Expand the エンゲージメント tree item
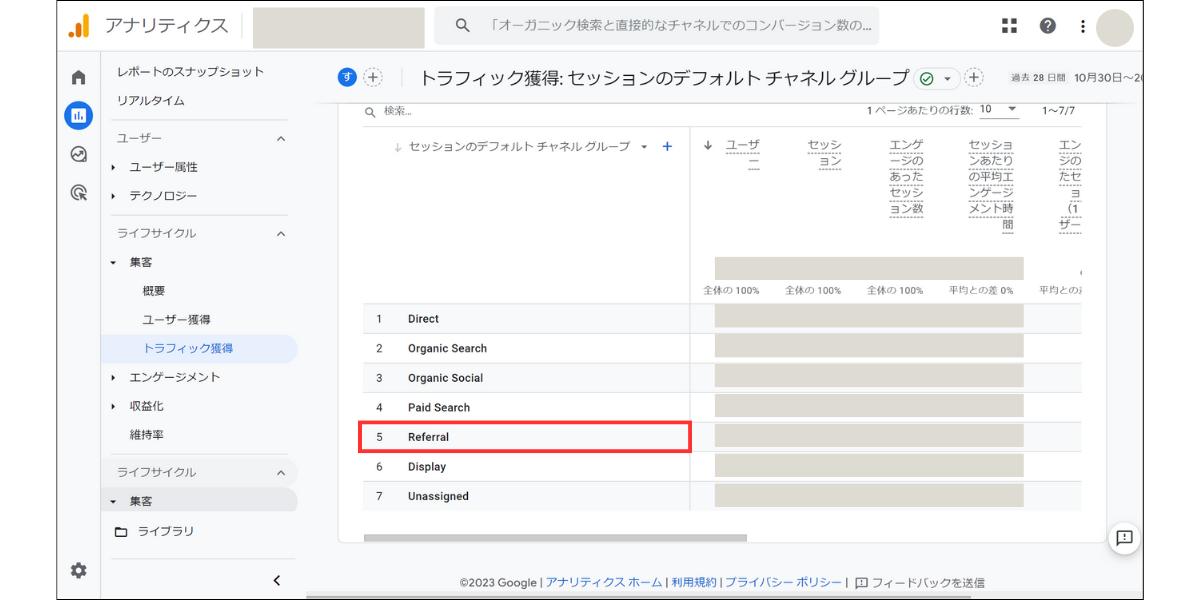 [x=114, y=377]
